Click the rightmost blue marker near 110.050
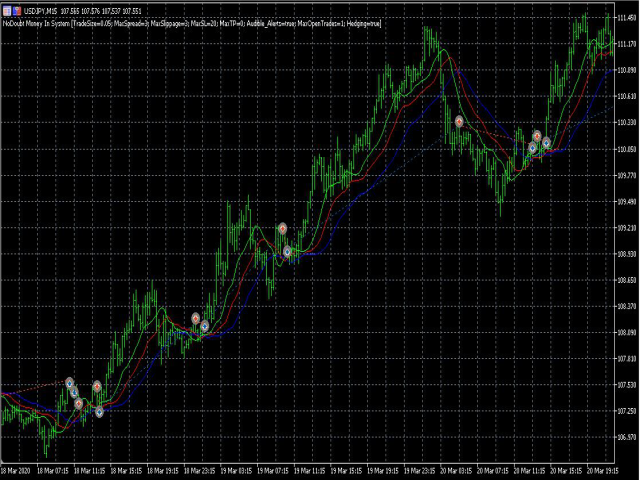This screenshot has height=480, width=640. point(546,143)
